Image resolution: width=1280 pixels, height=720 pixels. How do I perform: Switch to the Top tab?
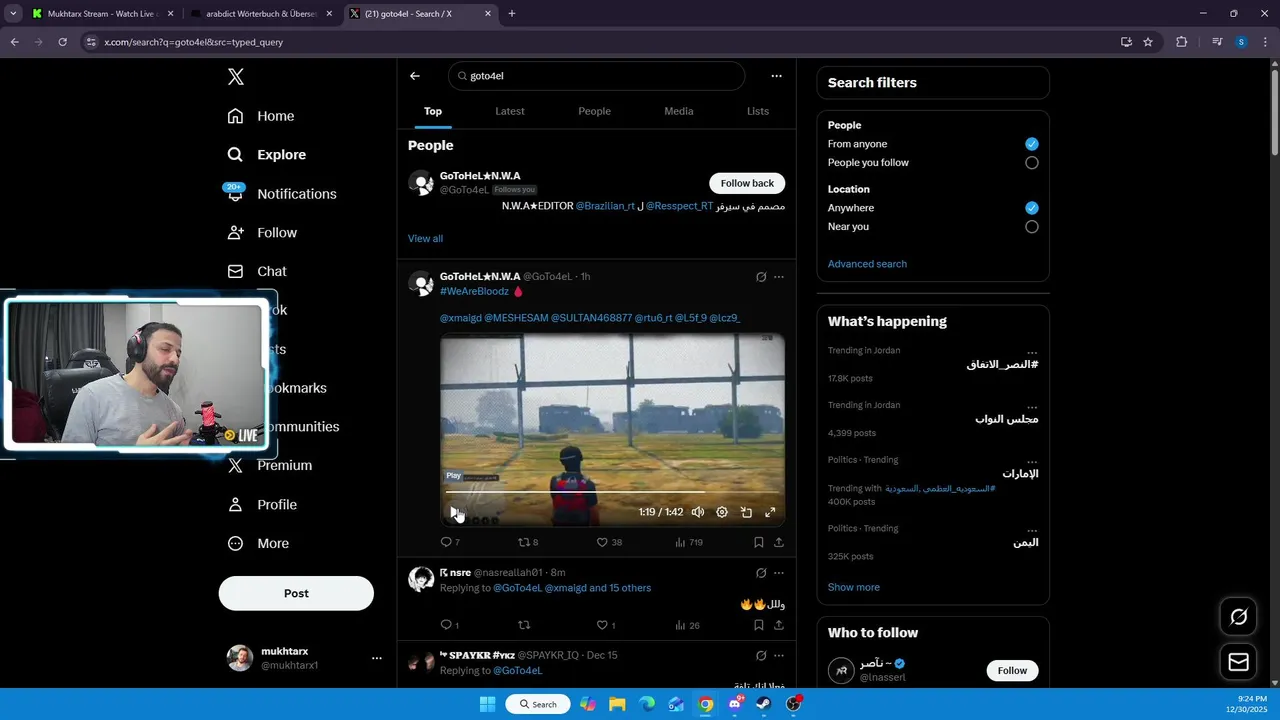[433, 111]
